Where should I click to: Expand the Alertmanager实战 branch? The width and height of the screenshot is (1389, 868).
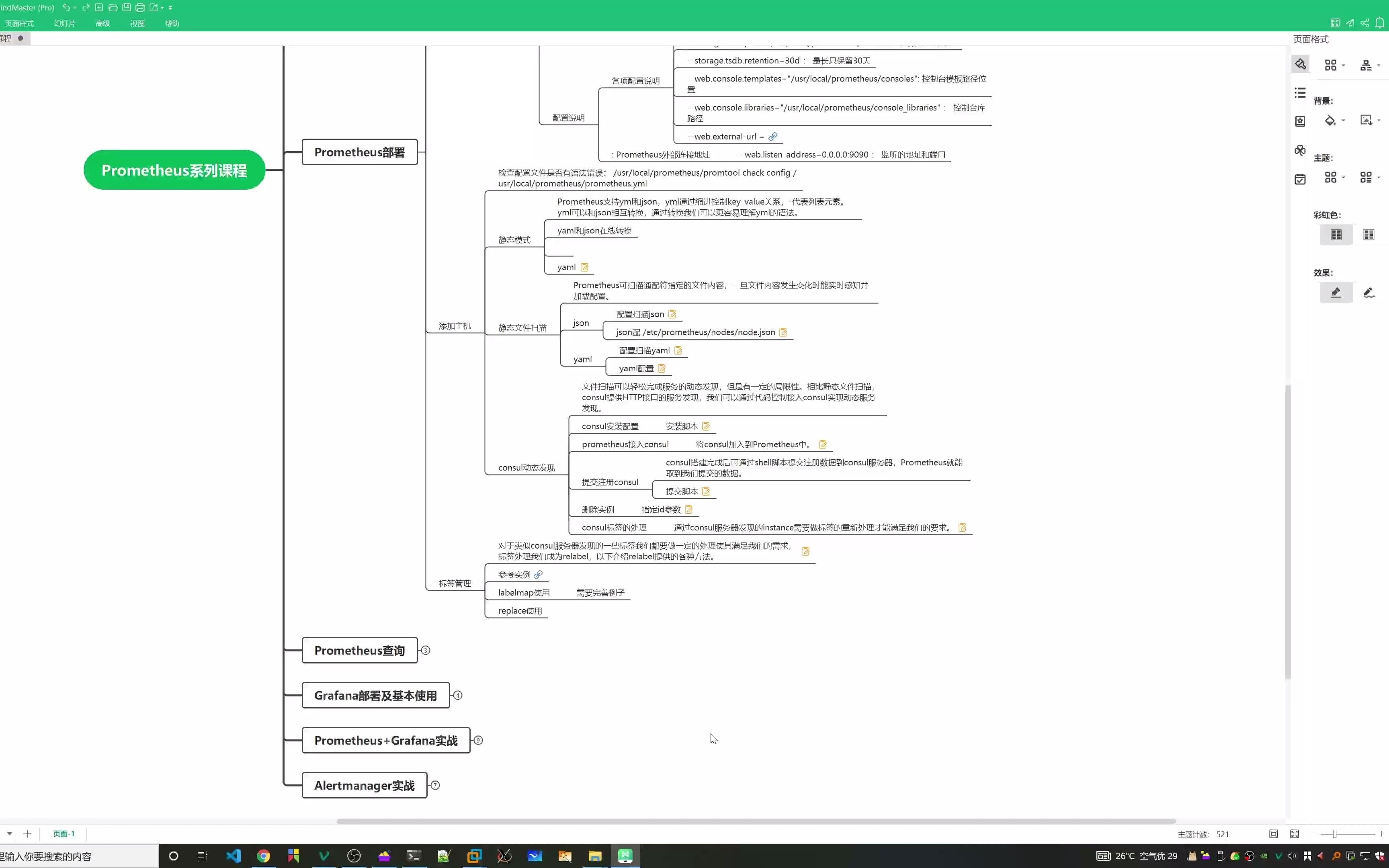pos(435,785)
